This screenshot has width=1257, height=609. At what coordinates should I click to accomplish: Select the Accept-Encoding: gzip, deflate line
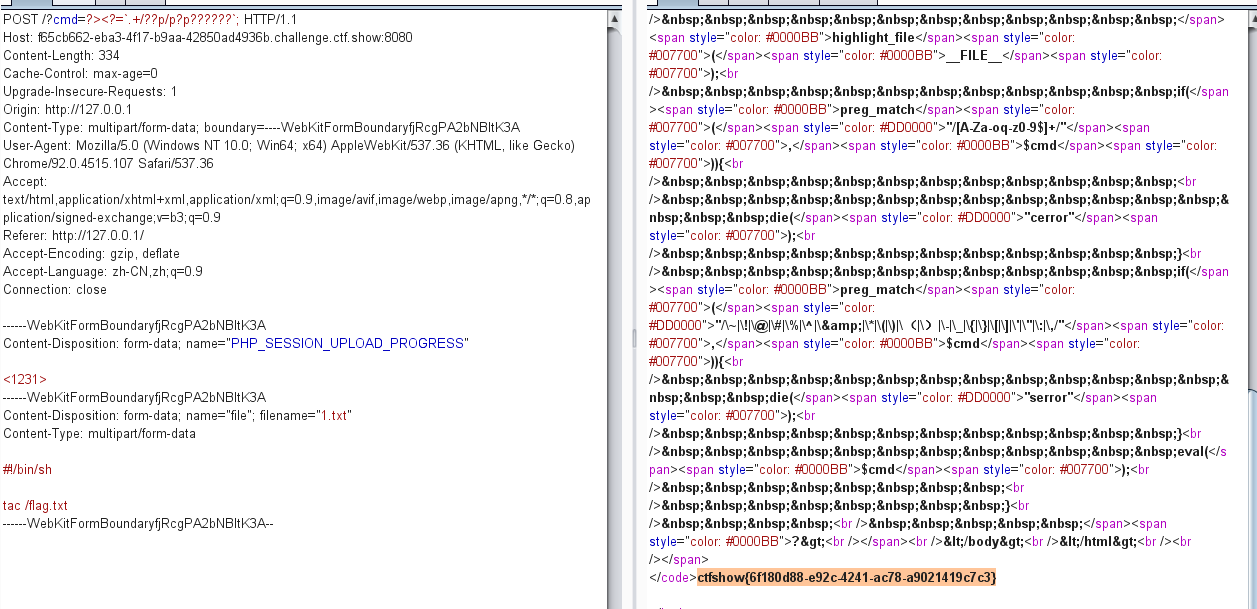tap(91, 253)
